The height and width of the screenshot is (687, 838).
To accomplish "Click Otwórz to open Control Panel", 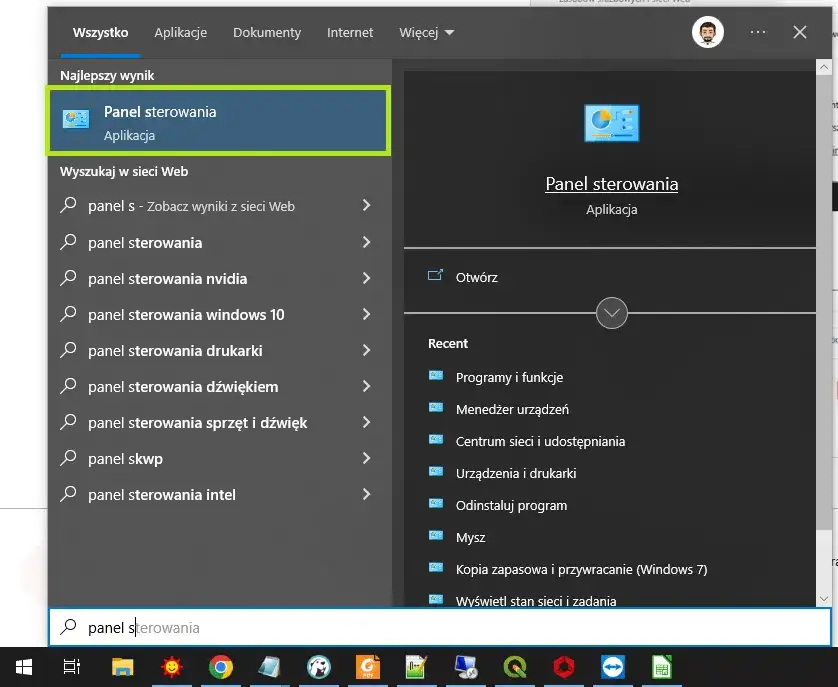I will pos(476,277).
